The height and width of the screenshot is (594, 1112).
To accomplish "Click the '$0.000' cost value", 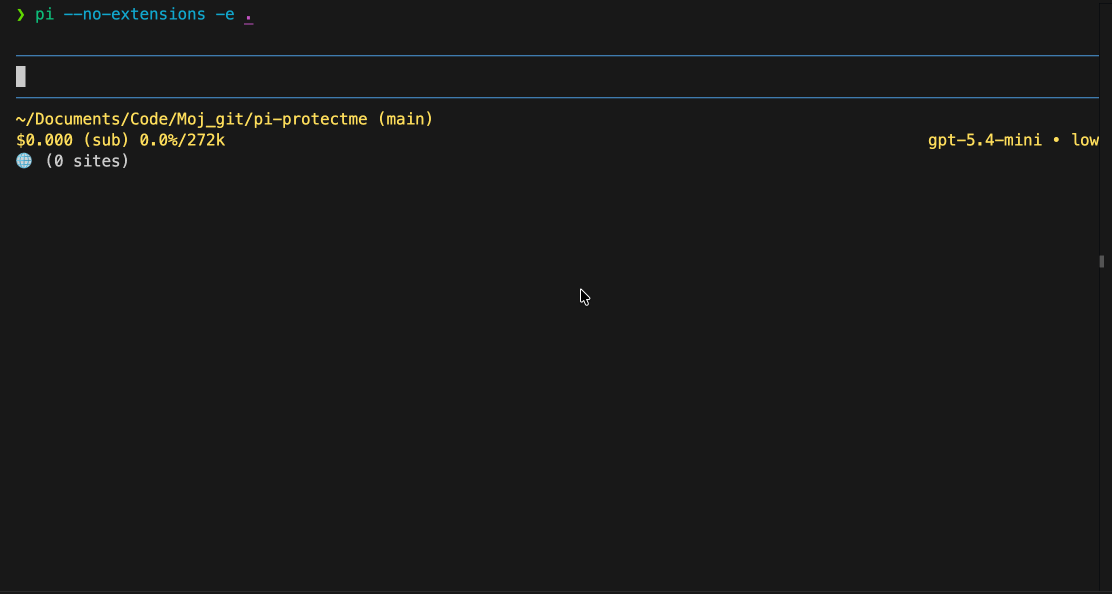I will point(44,140).
